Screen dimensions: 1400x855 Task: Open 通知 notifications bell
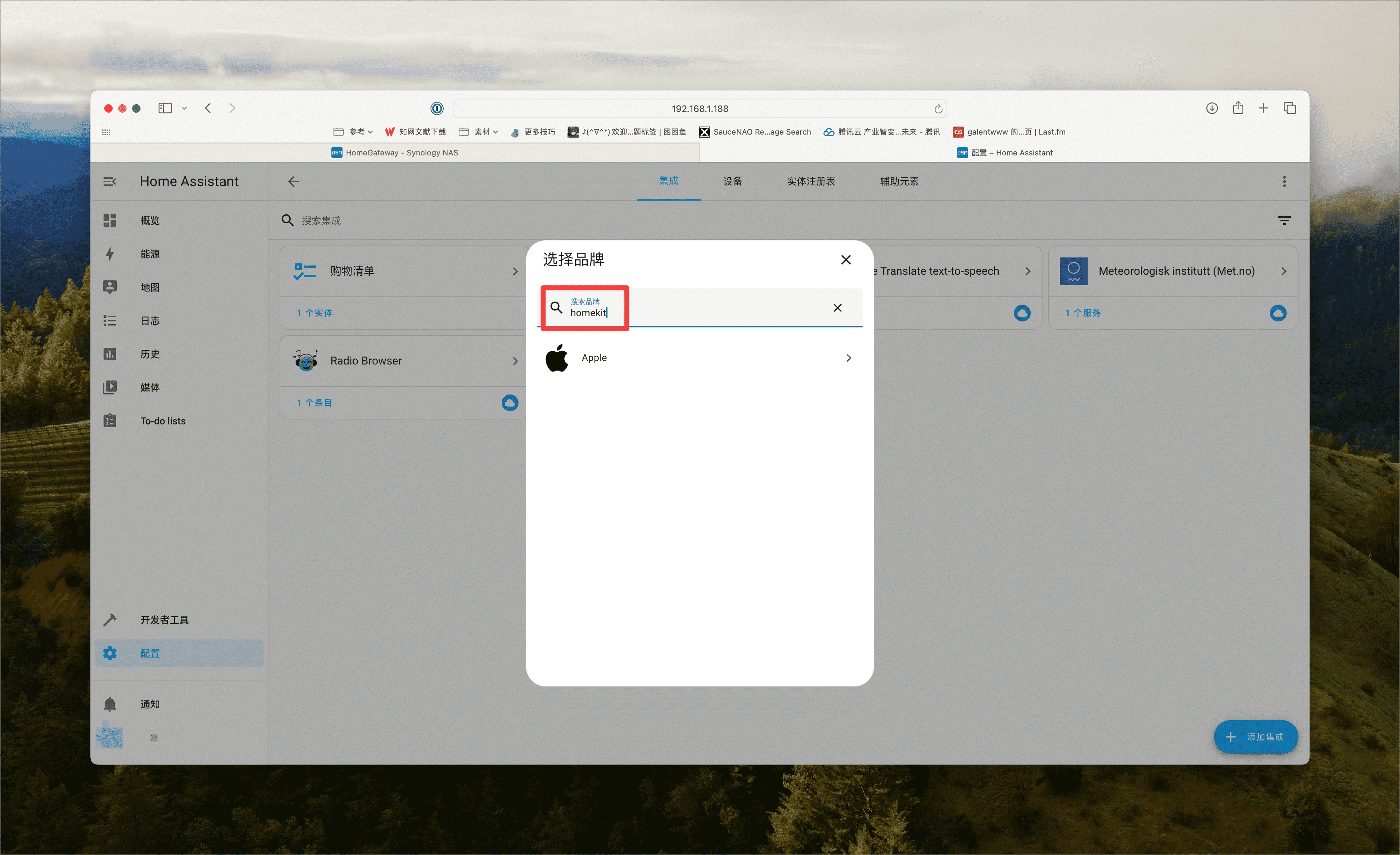coord(110,704)
